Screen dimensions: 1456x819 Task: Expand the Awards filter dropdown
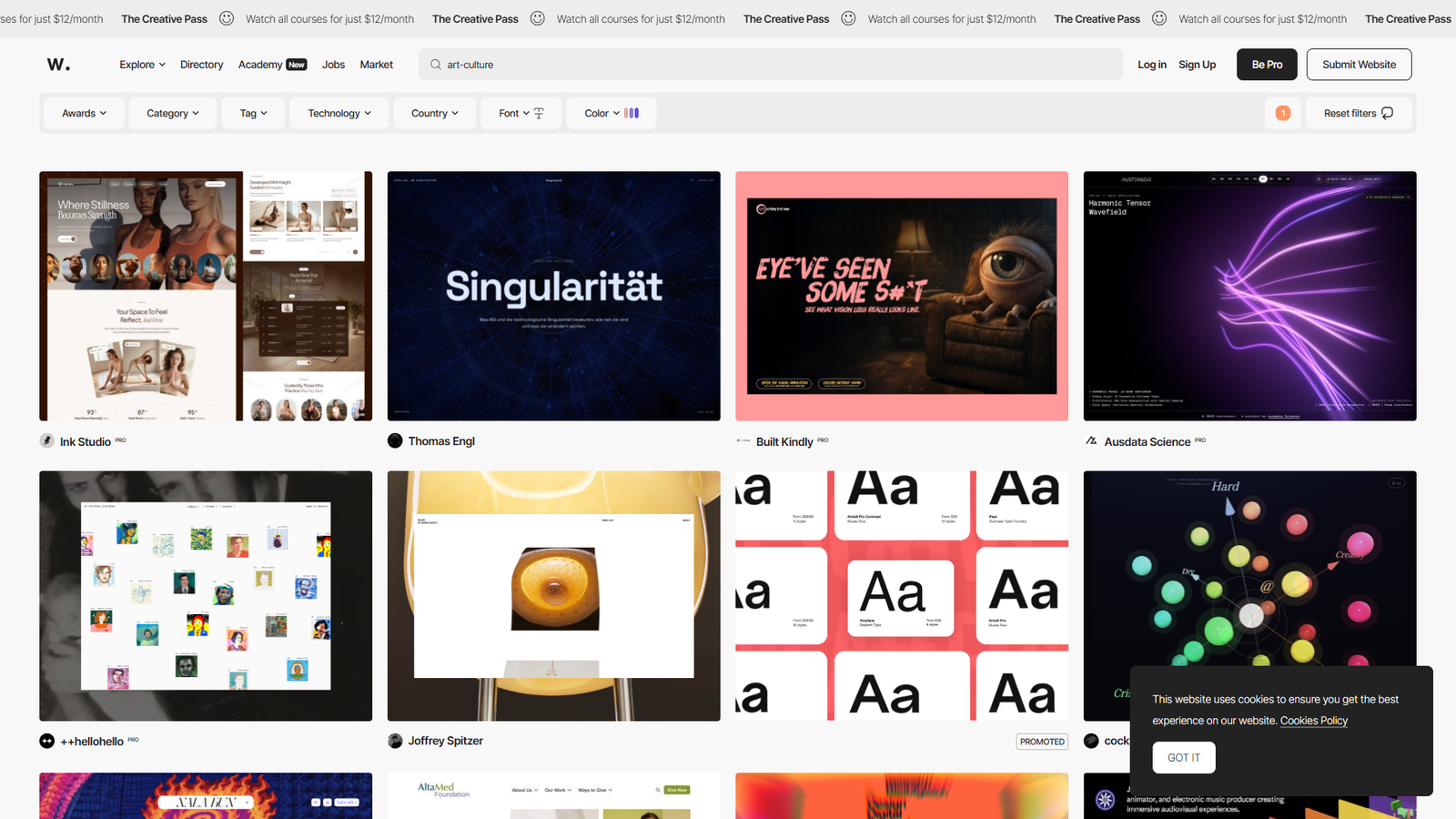point(85,113)
